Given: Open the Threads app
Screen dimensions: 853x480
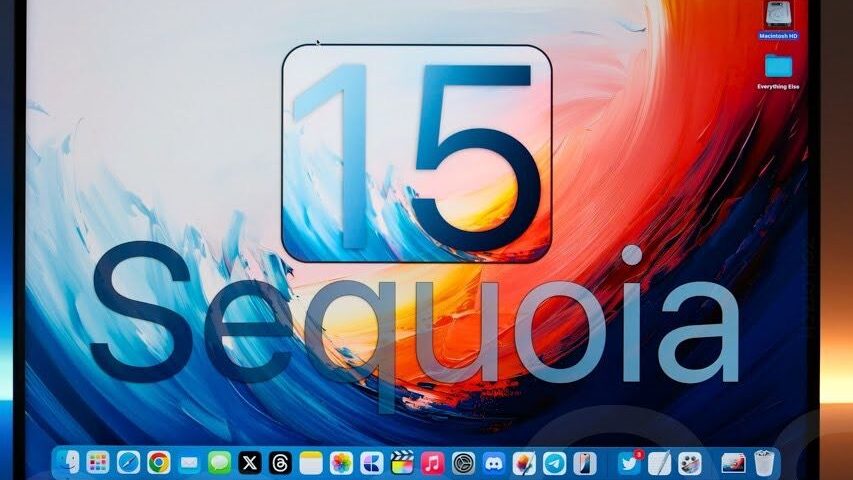Looking at the screenshot, I should pyautogui.click(x=280, y=463).
